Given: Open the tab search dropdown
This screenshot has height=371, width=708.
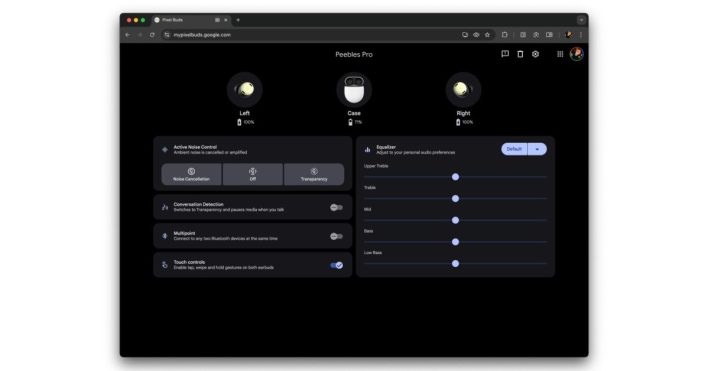Looking at the screenshot, I should [581, 20].
